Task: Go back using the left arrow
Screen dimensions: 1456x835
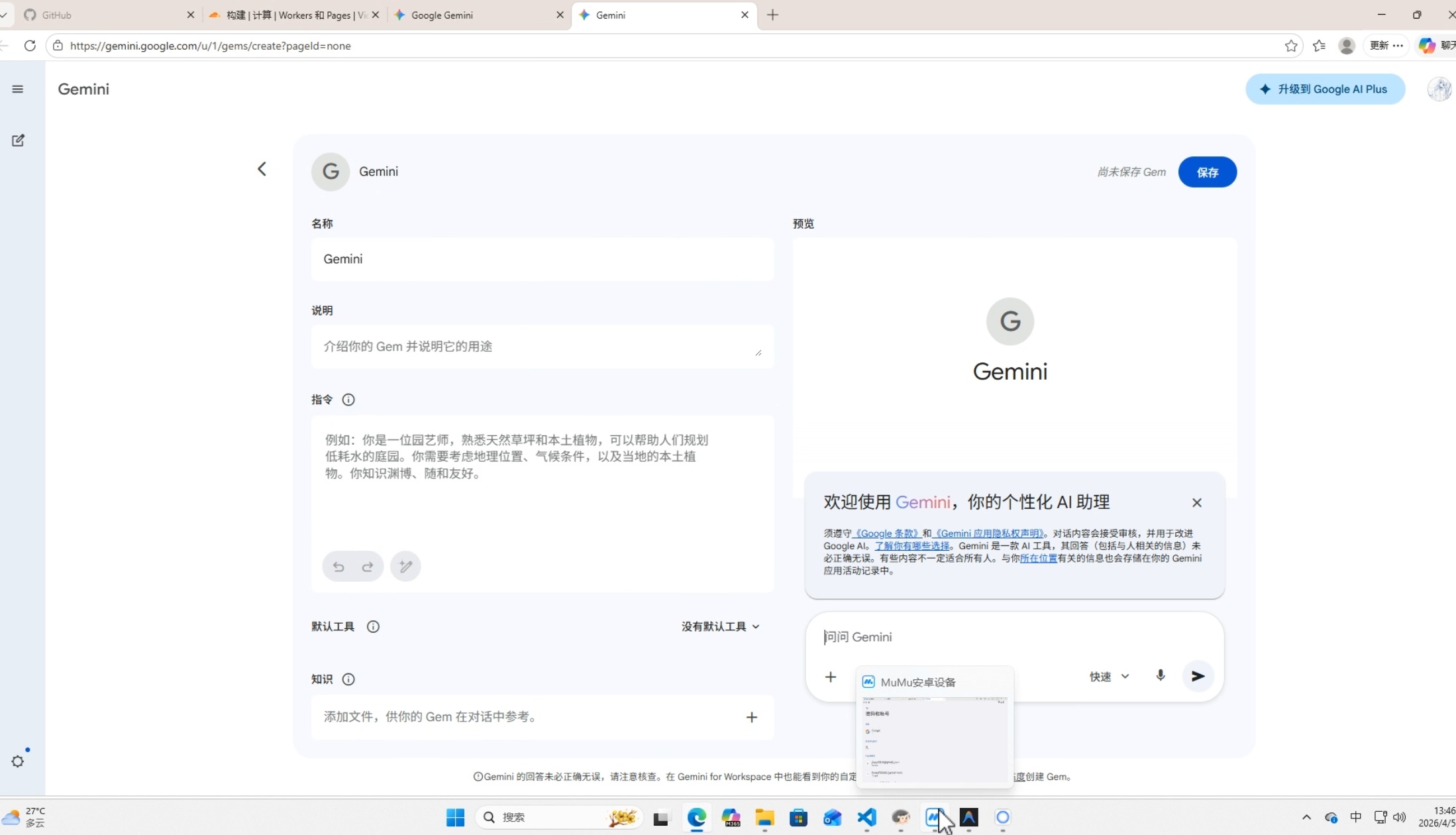Action: tap(262, 169)
